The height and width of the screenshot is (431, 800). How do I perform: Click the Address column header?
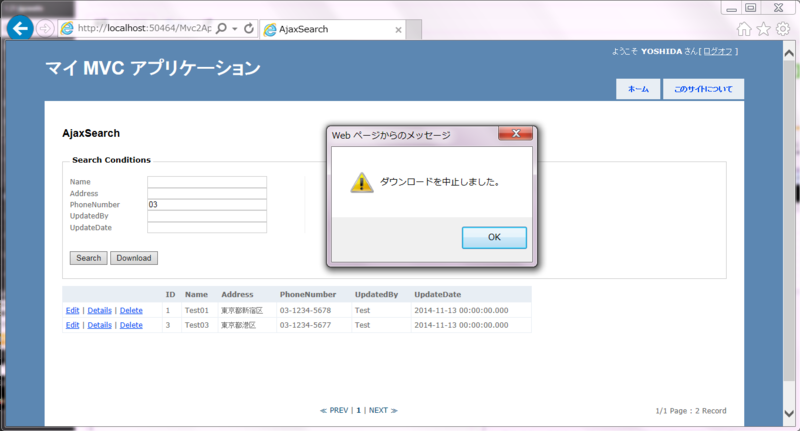click(x=237, y=295)
